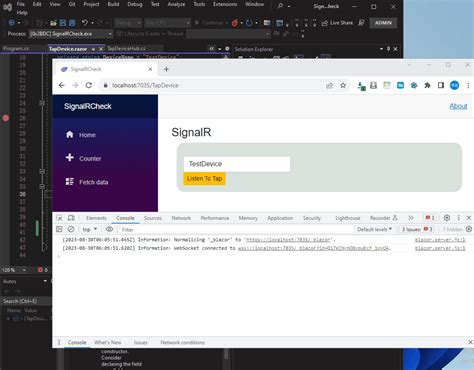
Task: Clear console using the circle-slash icon
Action: click(71, 229)
